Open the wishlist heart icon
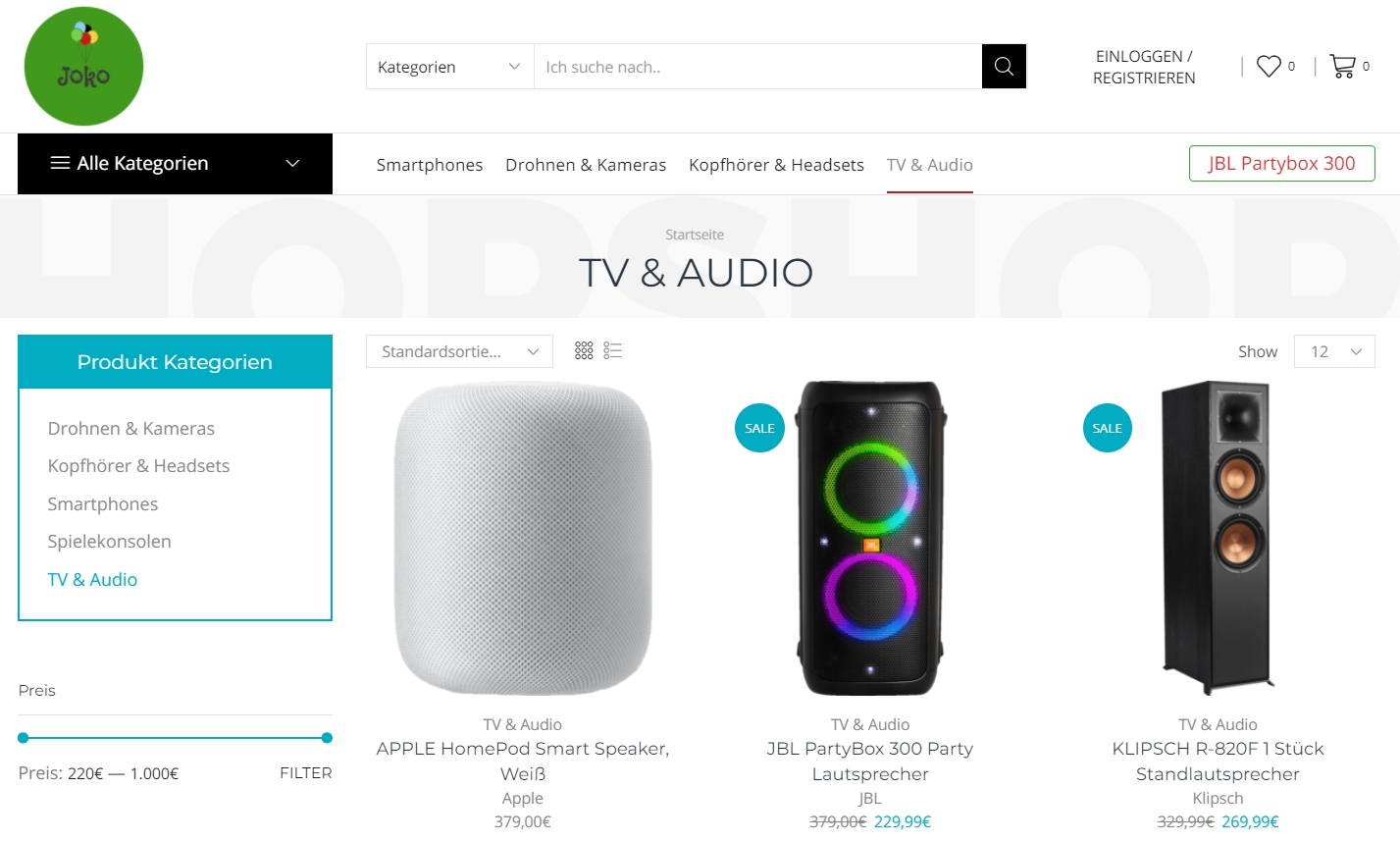This screenshot has width=1400, height=841. coord(1270,66)
